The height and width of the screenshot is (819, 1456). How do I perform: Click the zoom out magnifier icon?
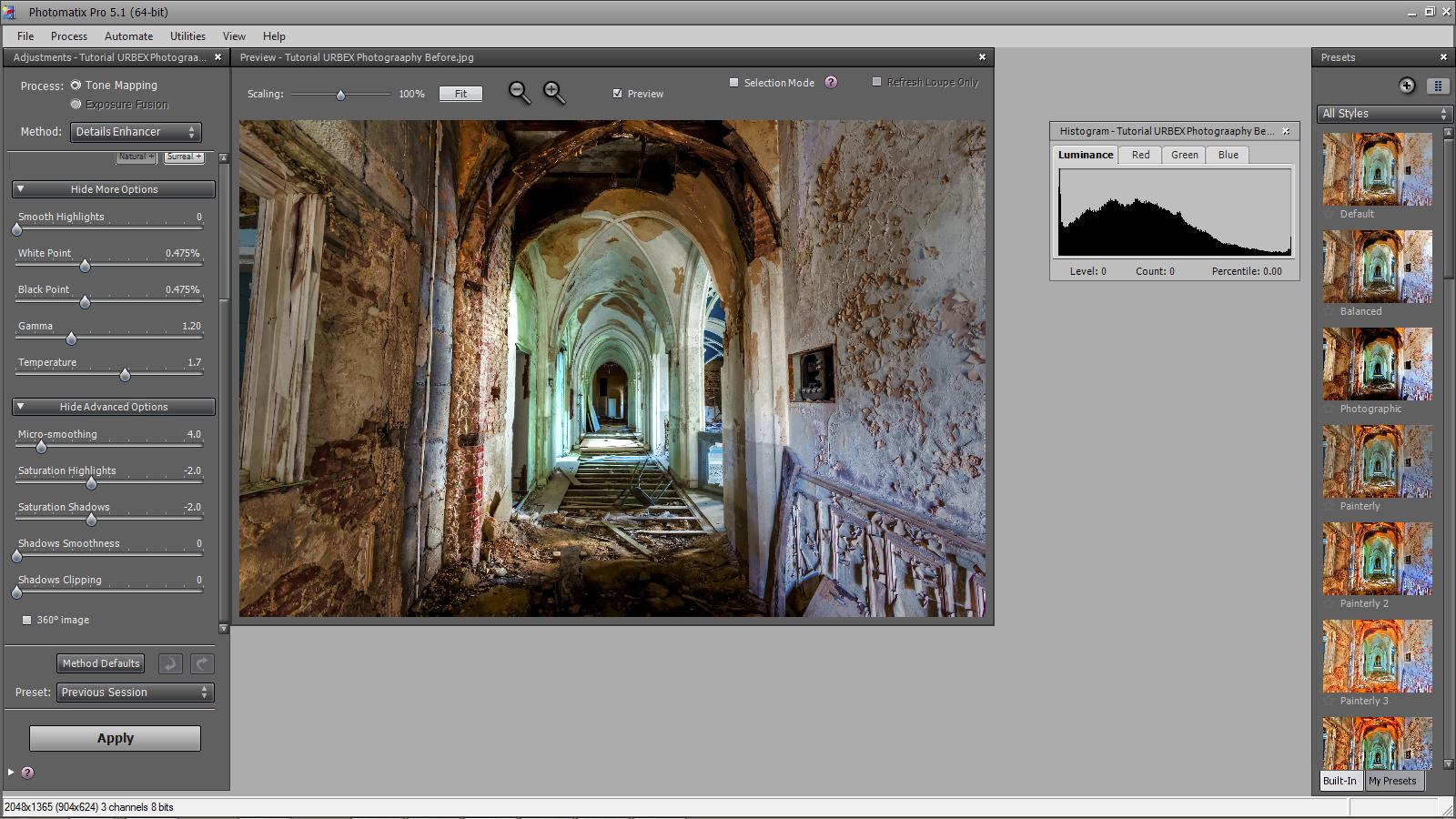pyautogui.click(x=519, y=92)
